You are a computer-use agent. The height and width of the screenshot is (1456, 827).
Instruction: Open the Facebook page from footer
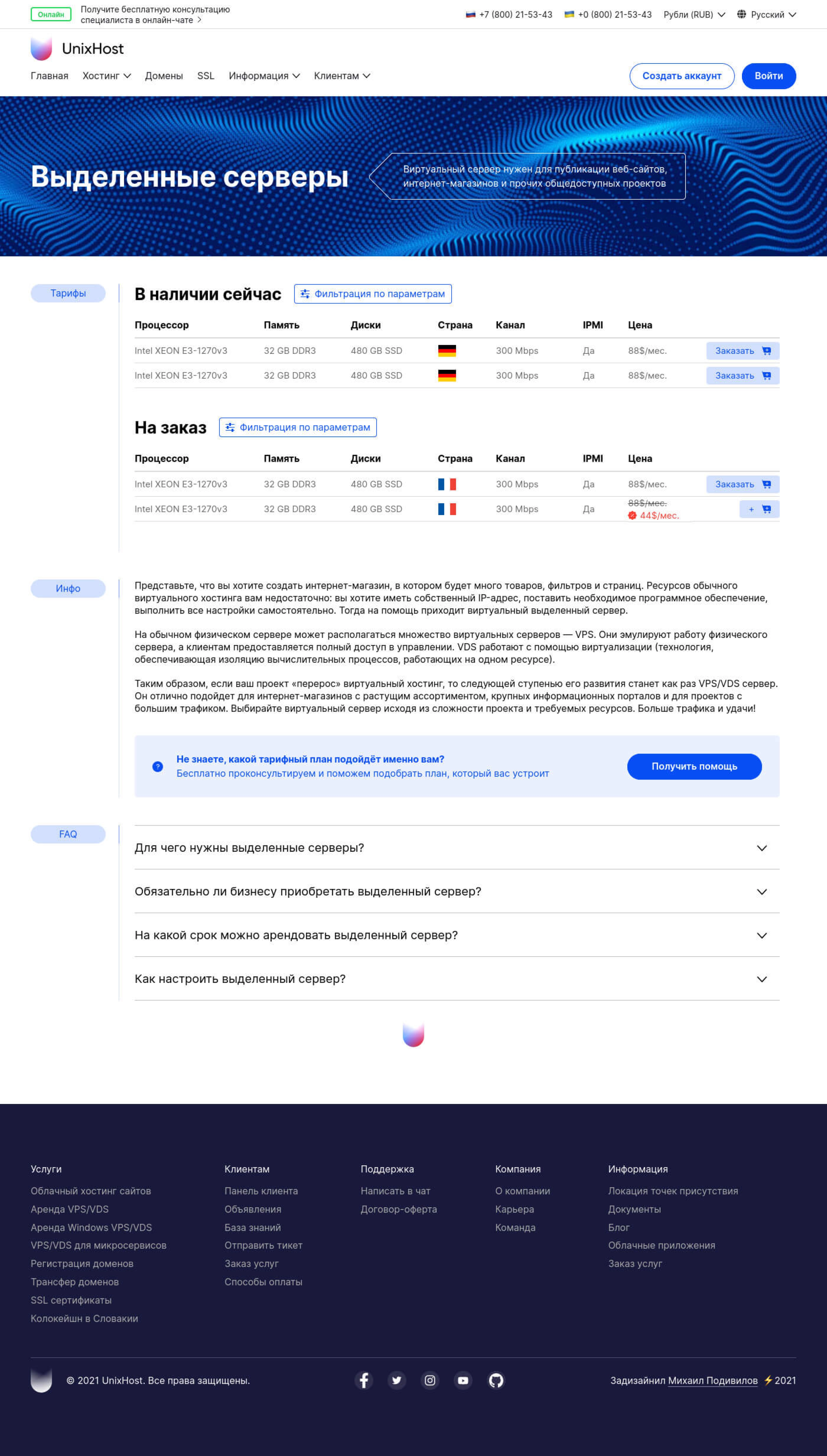[x=364, y=1380]
